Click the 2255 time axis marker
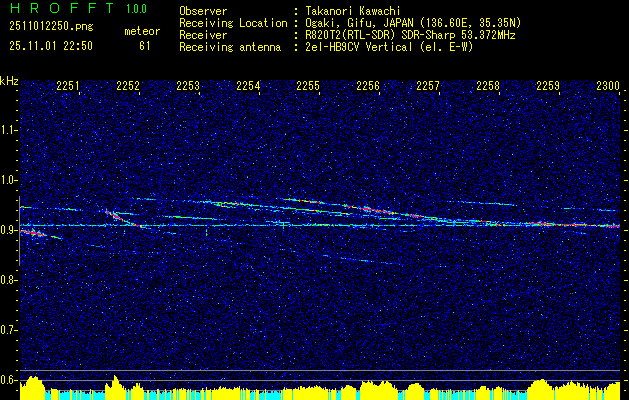The width and height of the screenshot is (629, 400). (x=308, y=85)
